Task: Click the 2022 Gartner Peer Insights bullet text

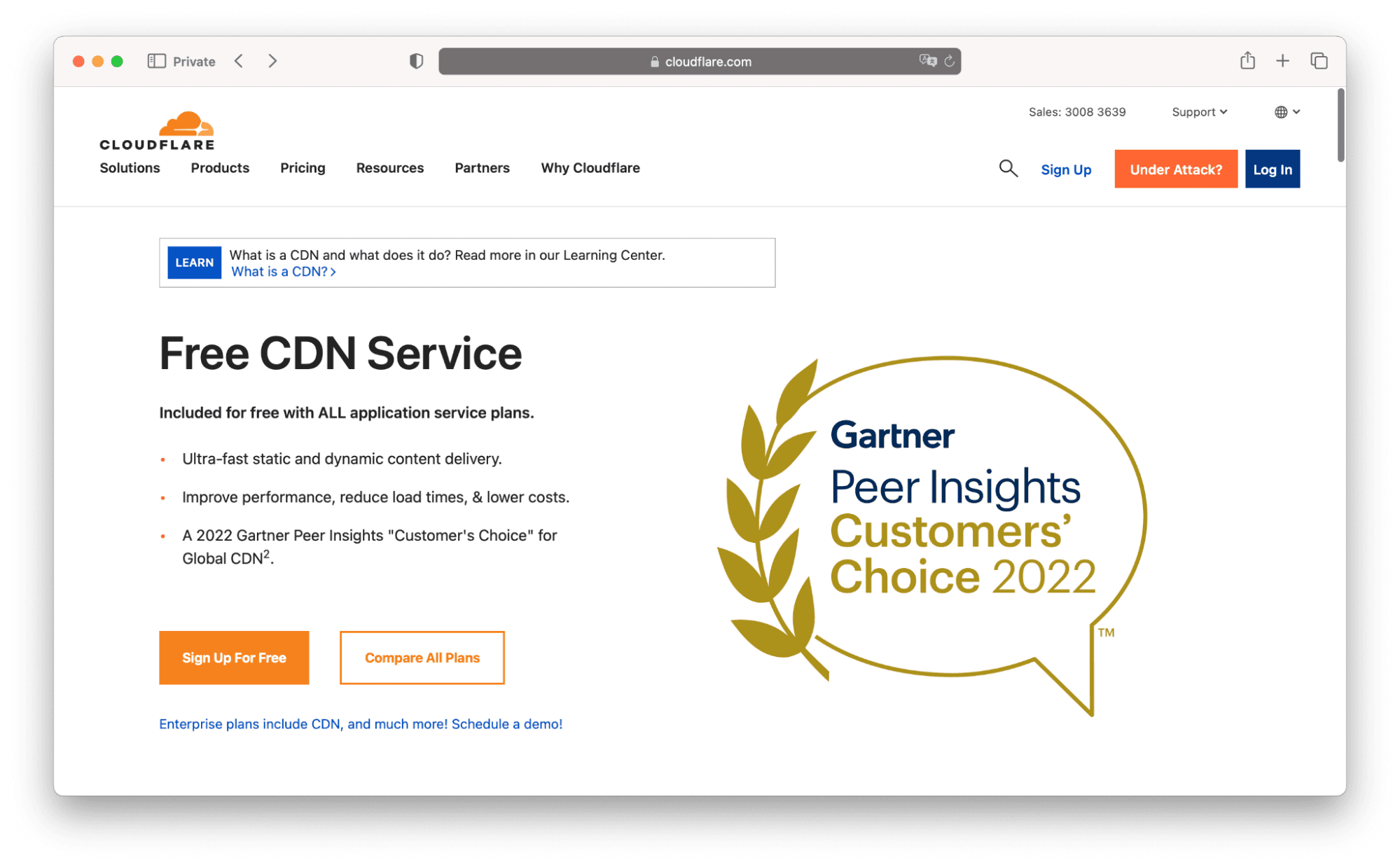Action: pyautogui.click(x=370, y=546)
